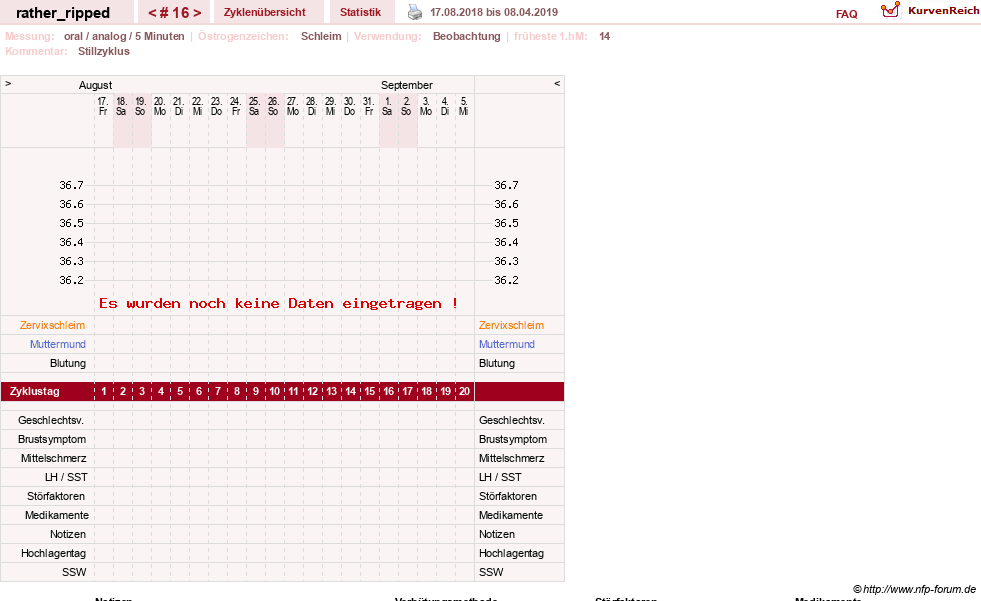Image resolution: width=981 pixels, height=601 pixels.
Task: Click the left SSW row label
Action: pos(74,572)
